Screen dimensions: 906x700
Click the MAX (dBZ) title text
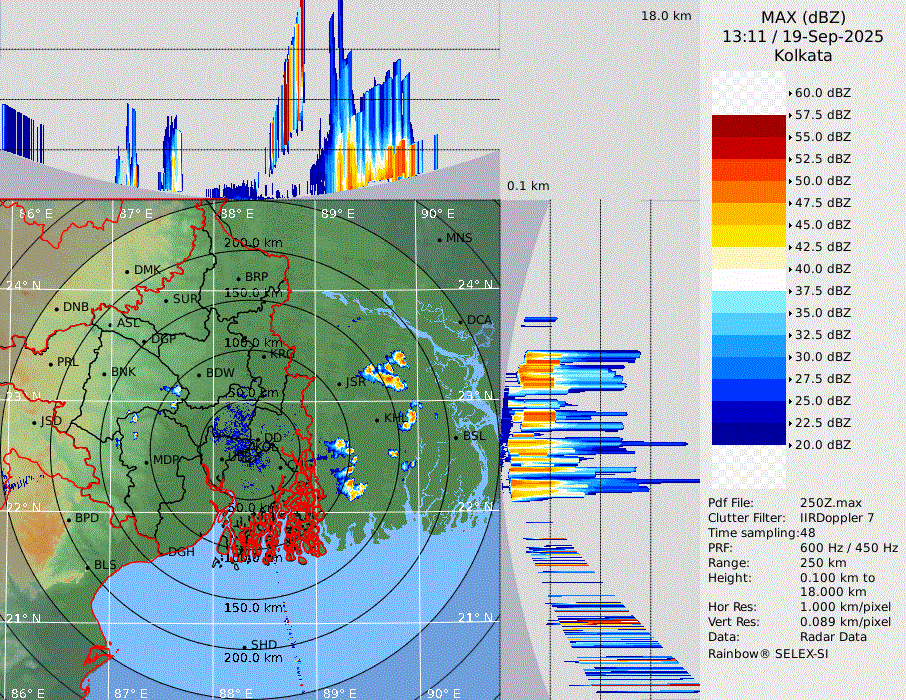(x=802, y=17)
